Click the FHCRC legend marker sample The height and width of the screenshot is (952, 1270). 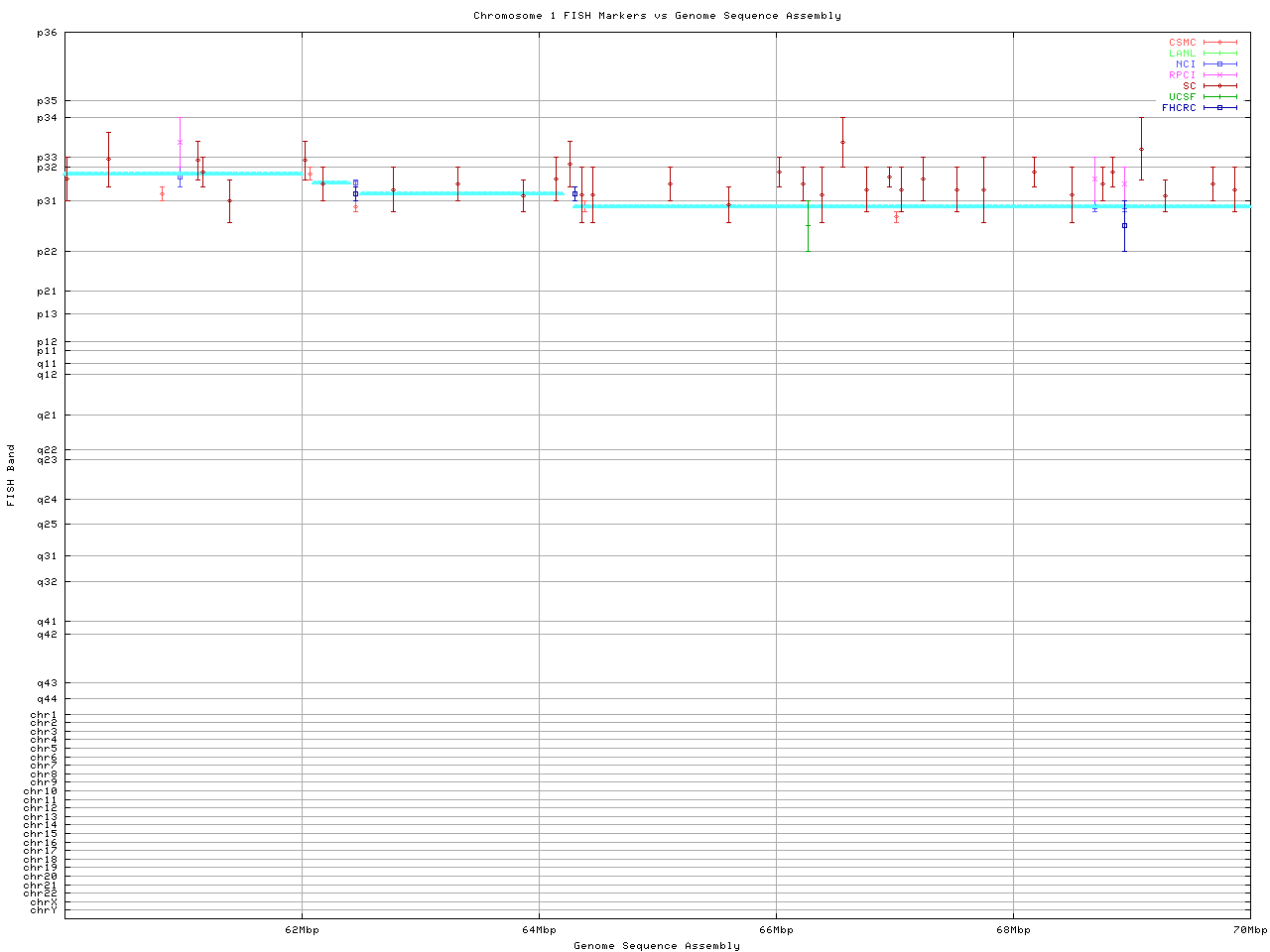1219,107
